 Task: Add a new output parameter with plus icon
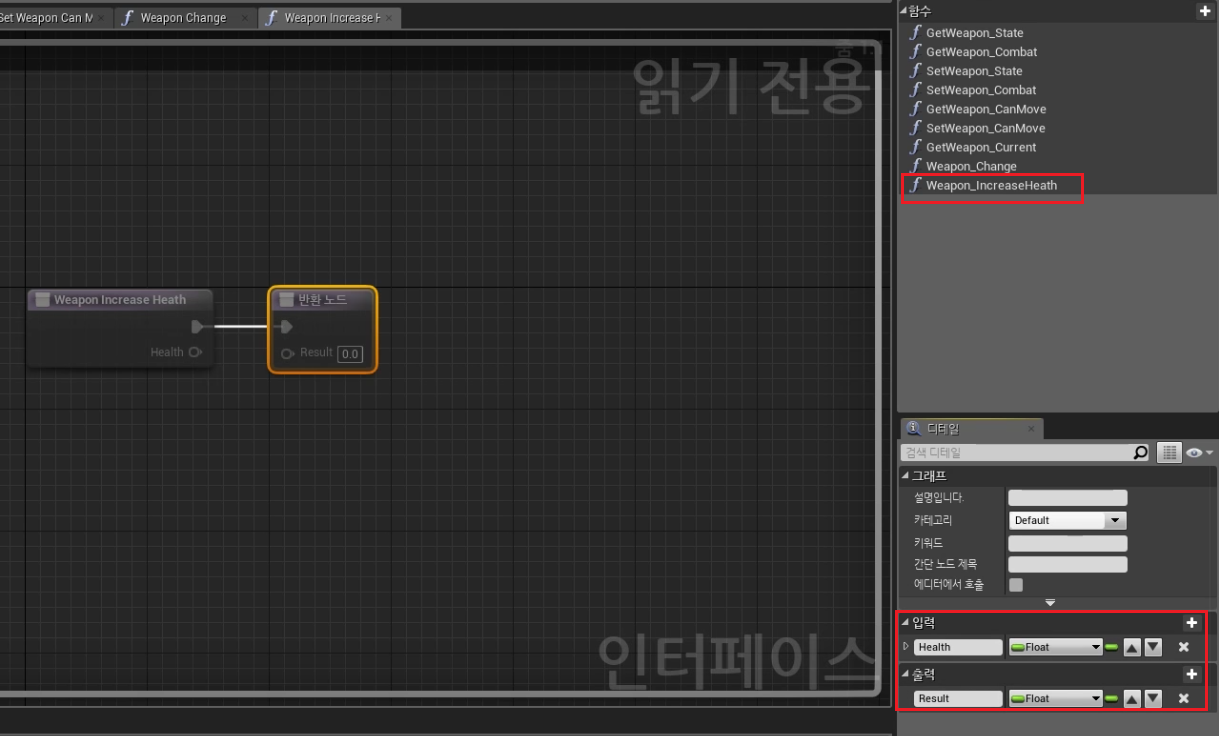click(x=1191, y=675)
